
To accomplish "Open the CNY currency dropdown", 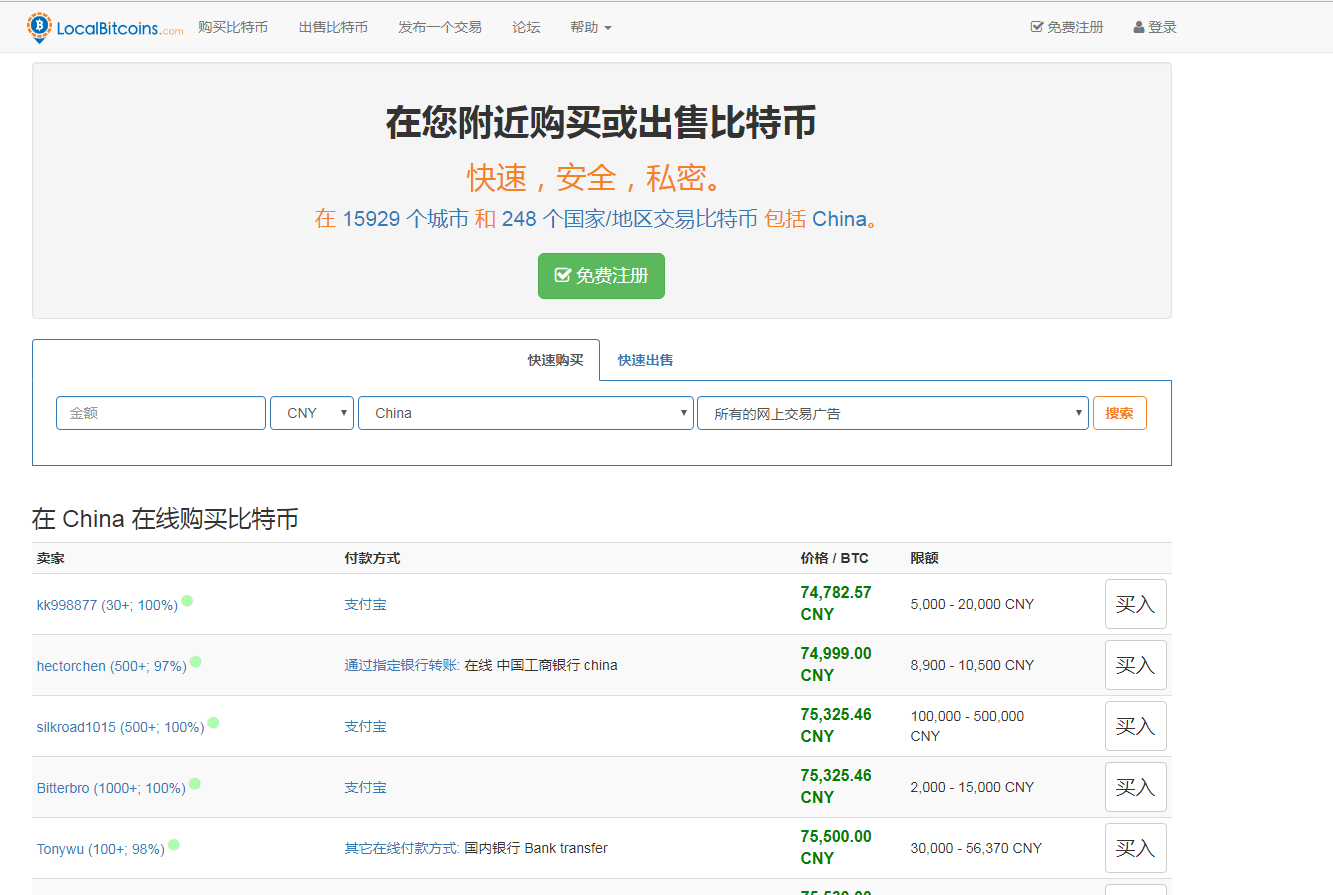I will tap(311, 412).
